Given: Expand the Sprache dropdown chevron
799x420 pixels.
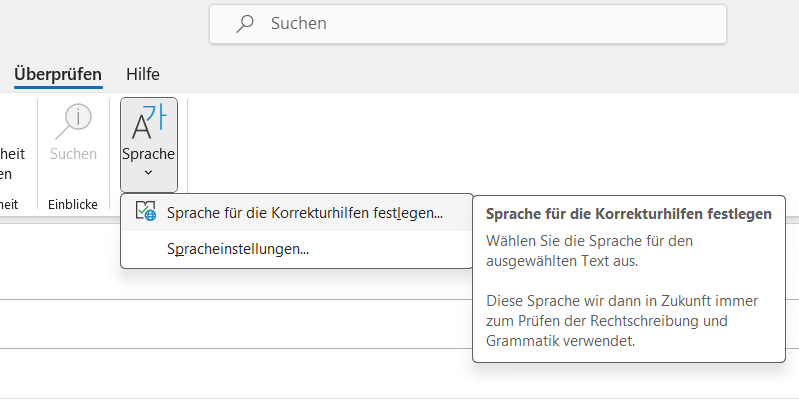Looking at the screenshot, I should (148, 173).
